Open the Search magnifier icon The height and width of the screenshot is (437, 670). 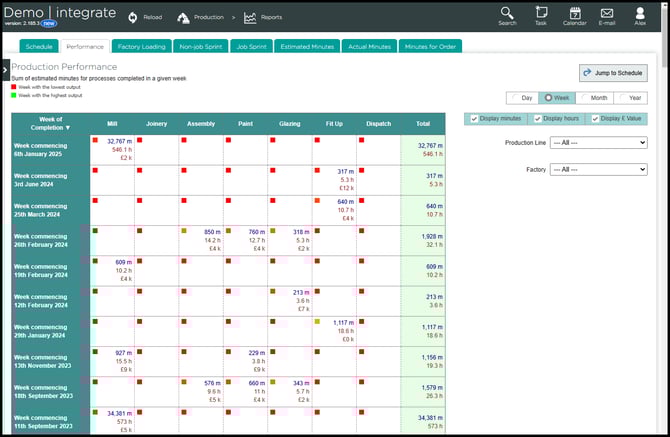point(507,13)
